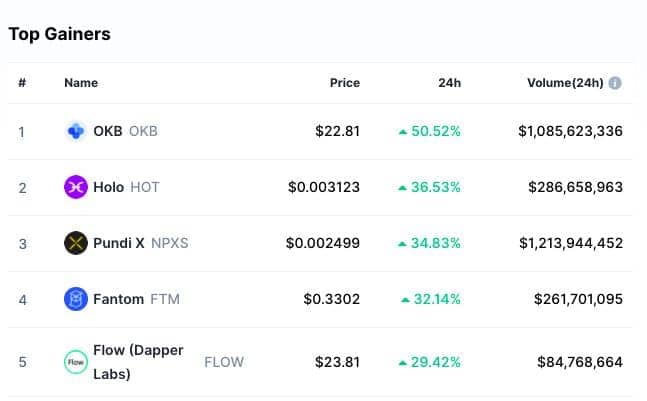Sort by the Price column header
Image resolution: width=647 pixels, height=401 pixels.
(345, 83)
